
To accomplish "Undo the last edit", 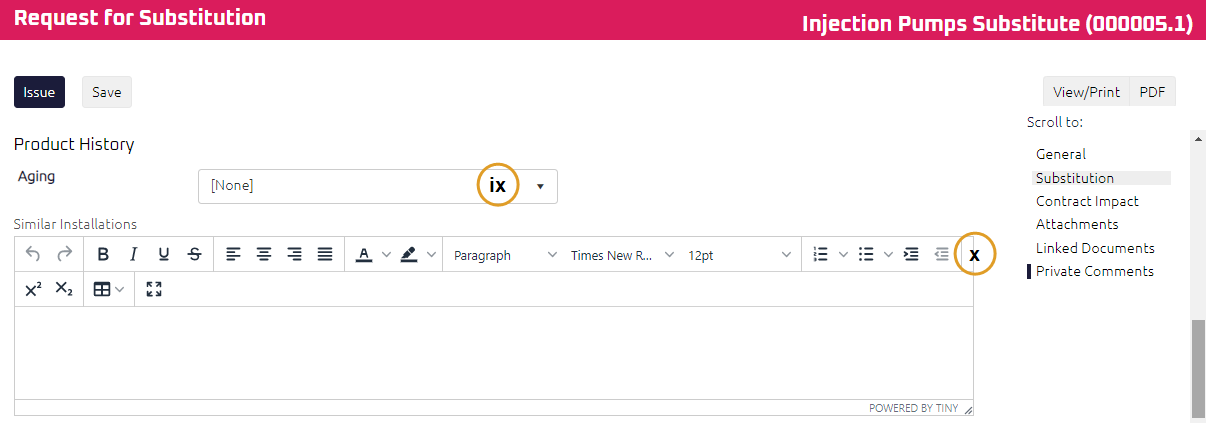I will click(x=33, y=255).
